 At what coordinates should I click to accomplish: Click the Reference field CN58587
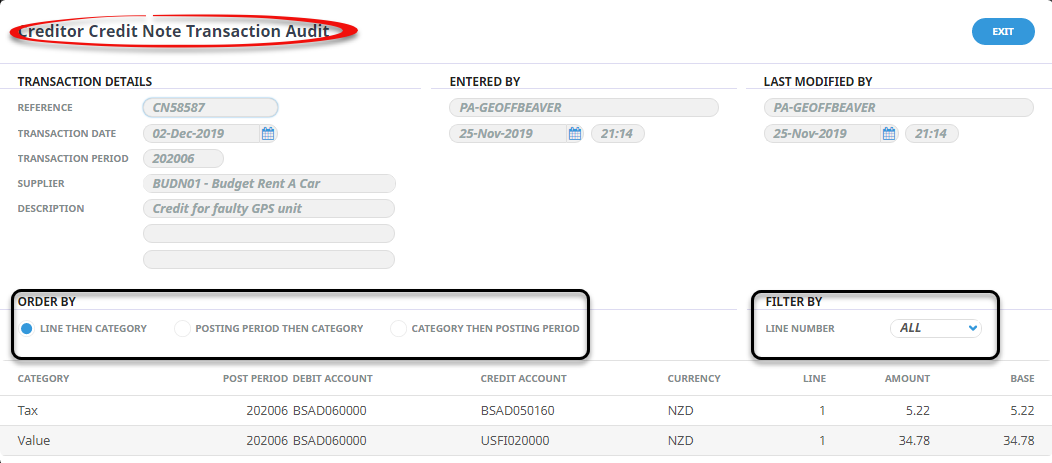coord(210,107)
